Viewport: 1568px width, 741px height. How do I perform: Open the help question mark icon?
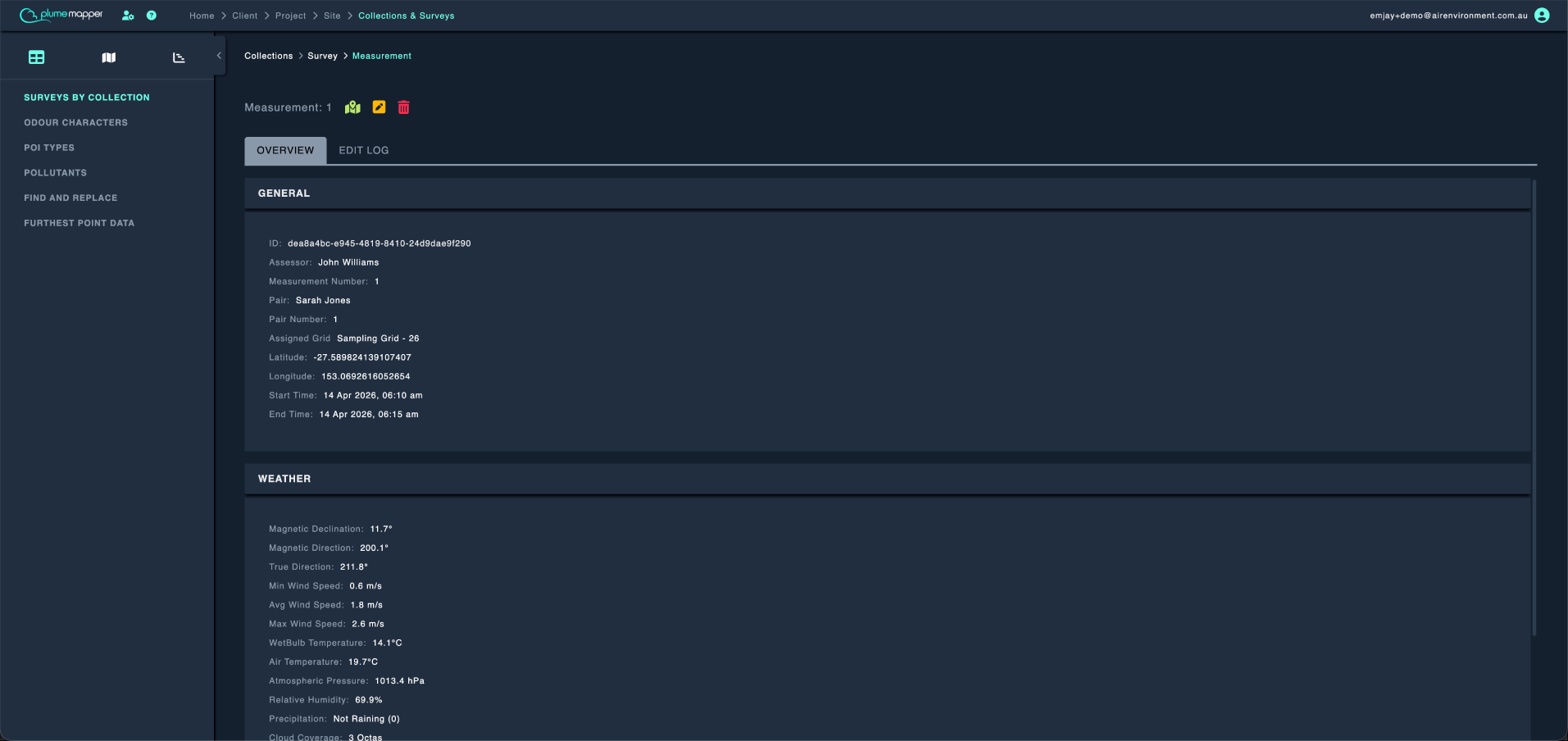[x=152, y=16]
